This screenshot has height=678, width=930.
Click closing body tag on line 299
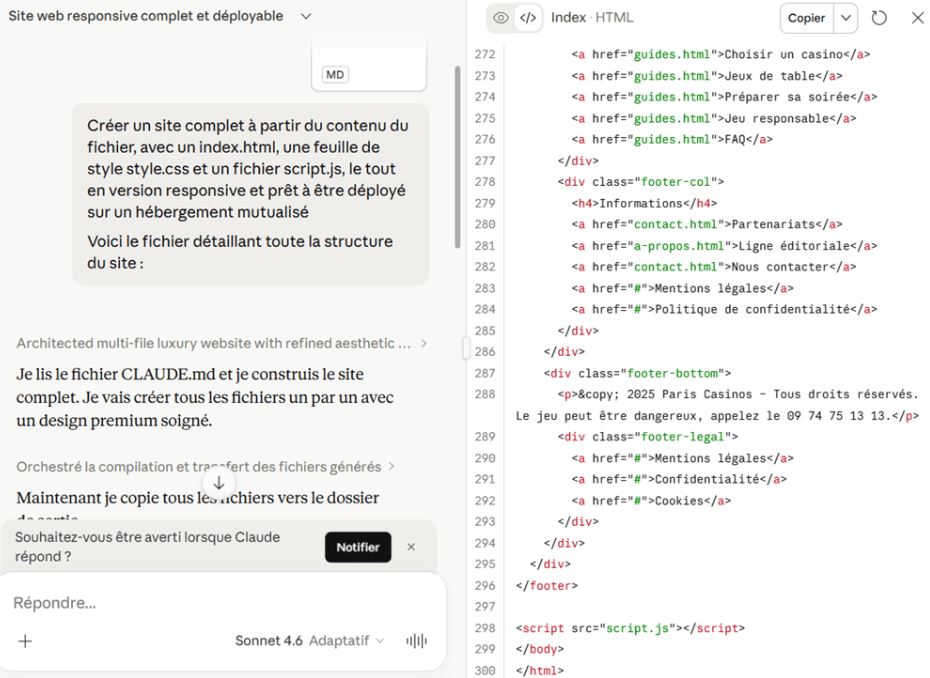540,649
